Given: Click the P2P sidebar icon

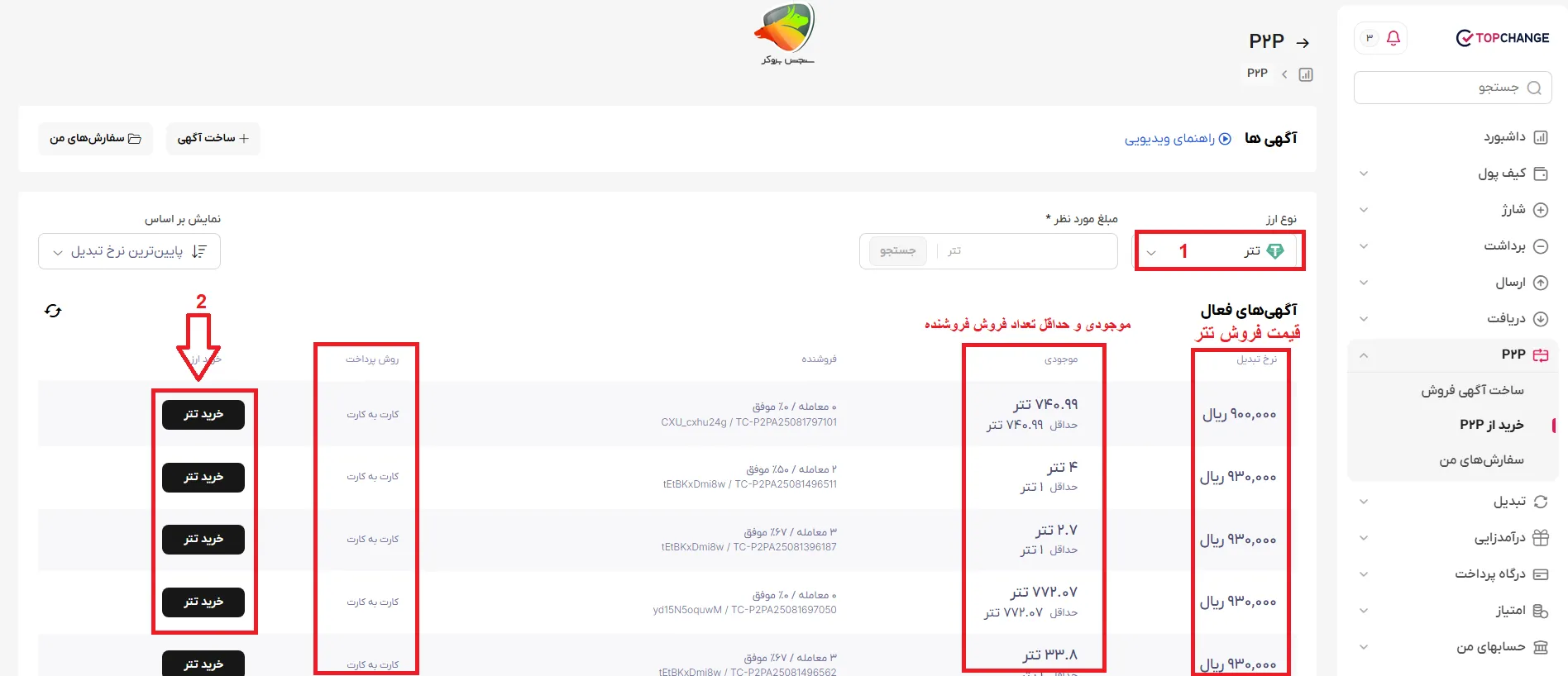Looking at the screenshot, I should coord(1541,355).
